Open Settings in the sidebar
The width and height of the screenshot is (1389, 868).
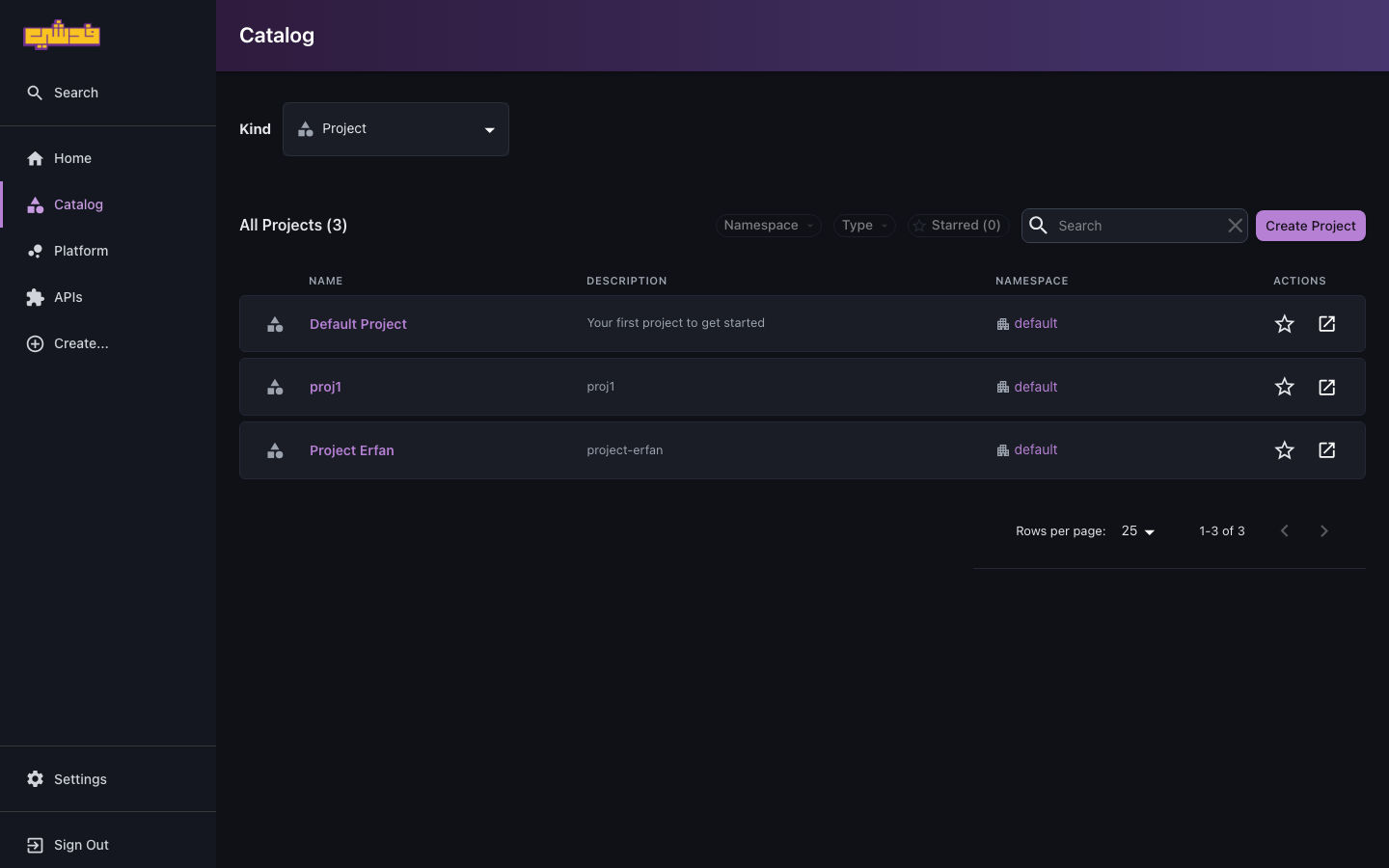point(108,779)
